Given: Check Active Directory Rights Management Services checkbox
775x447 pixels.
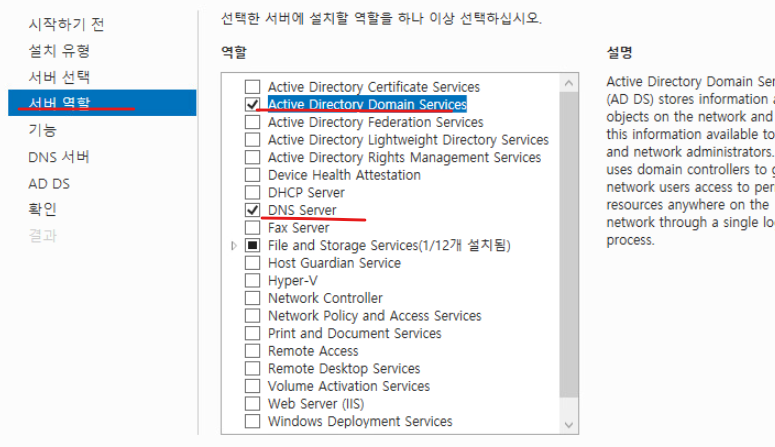Looking at the screenshot, I should point(253,157).
